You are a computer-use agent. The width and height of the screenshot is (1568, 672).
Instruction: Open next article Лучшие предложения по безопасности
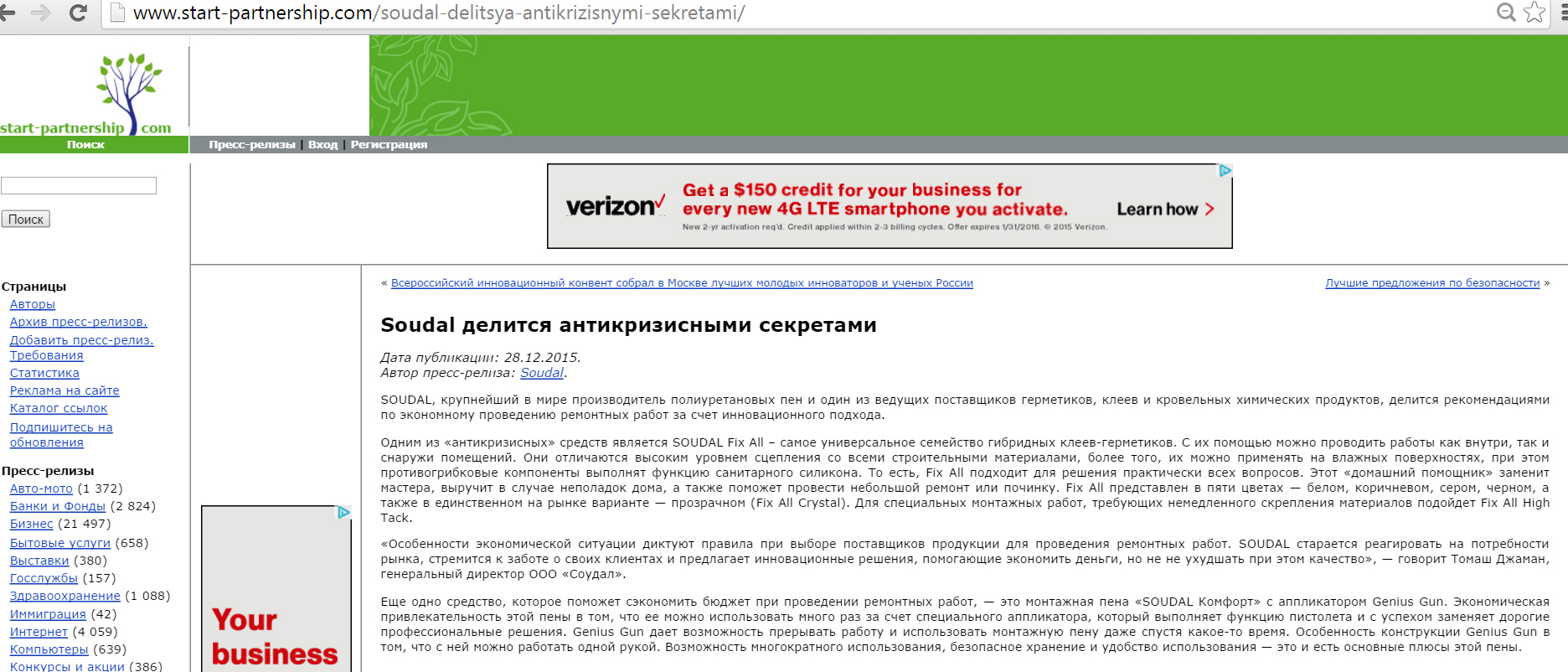coord(1432,283)
